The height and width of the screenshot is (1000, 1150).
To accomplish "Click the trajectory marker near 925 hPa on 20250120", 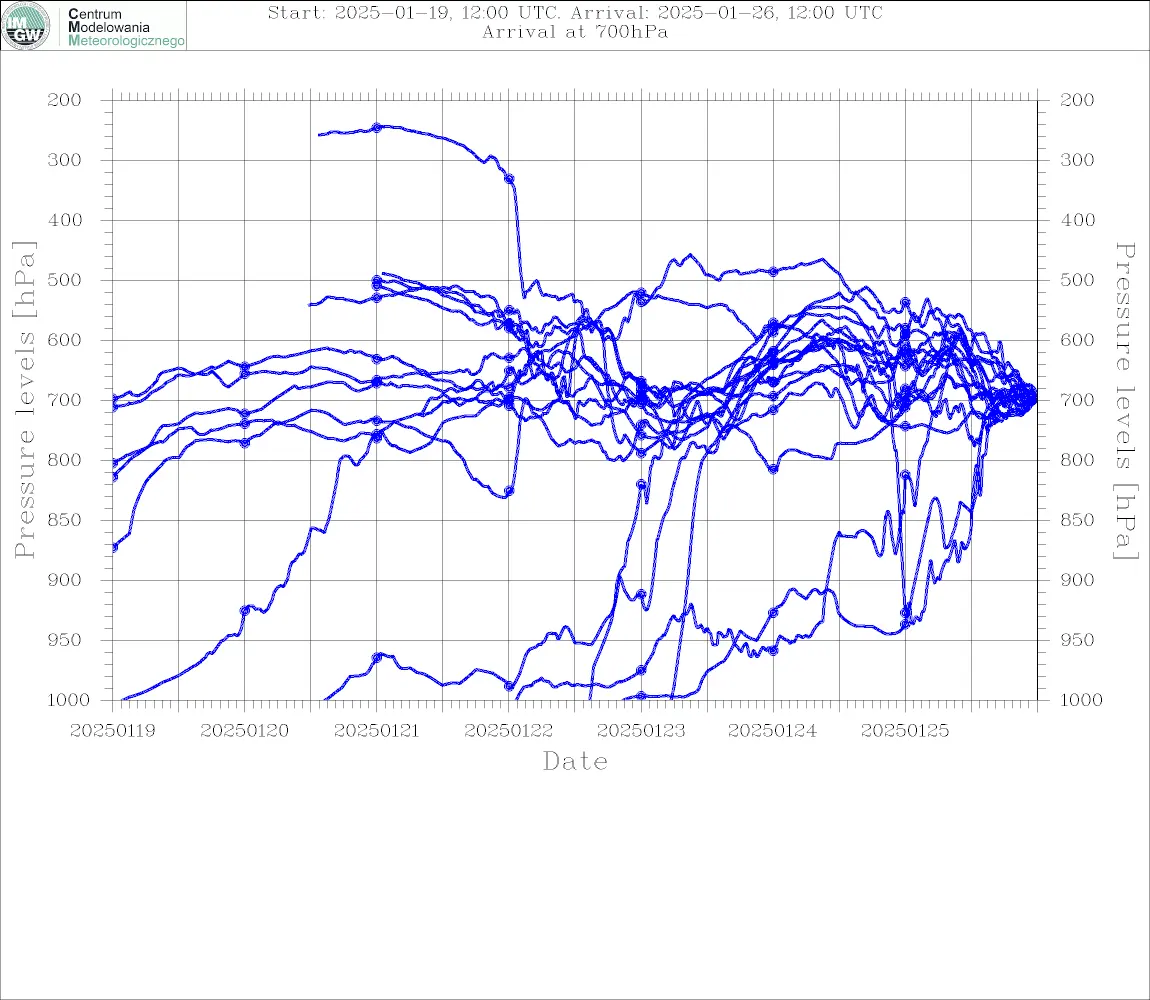I will point(245,610).
